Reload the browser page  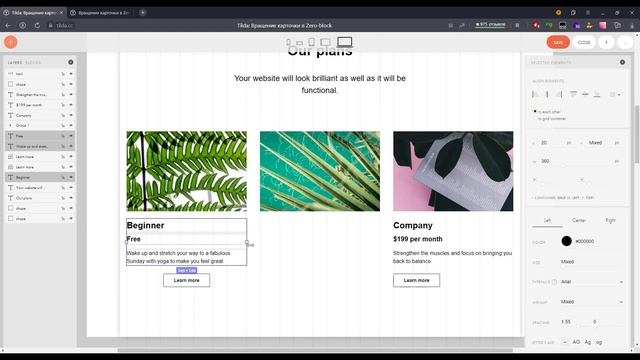(37, 25)
